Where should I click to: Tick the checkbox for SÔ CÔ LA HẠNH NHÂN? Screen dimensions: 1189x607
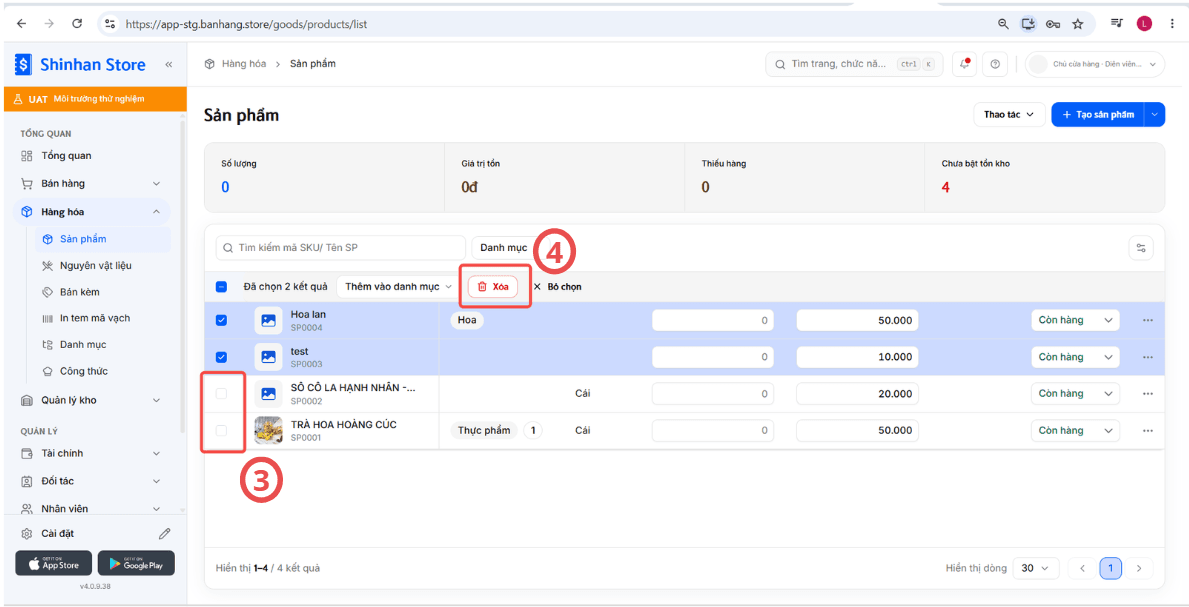[221, 394]
